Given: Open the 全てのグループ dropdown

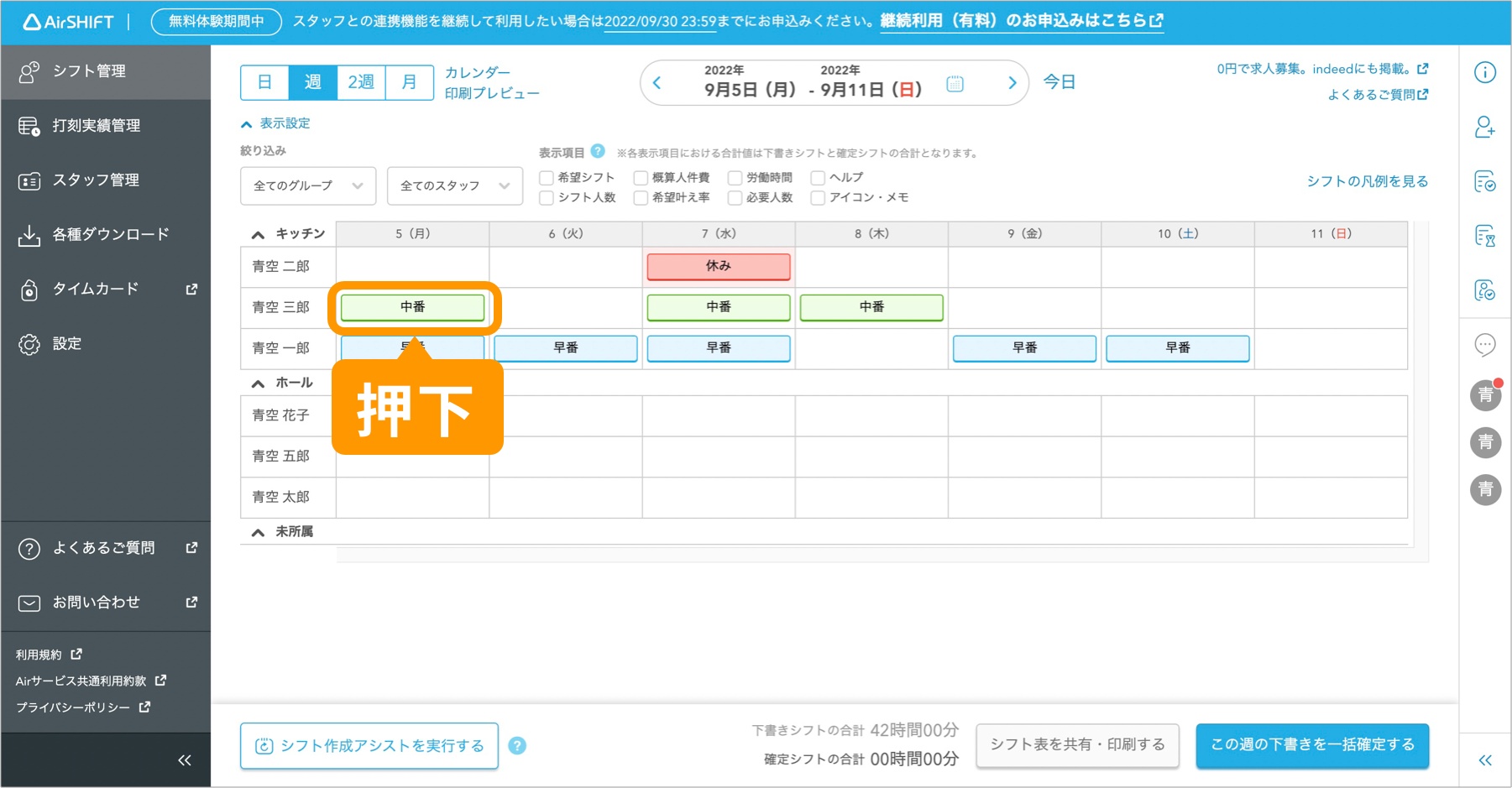Looking at the screenshot, I should coord(307,185).
